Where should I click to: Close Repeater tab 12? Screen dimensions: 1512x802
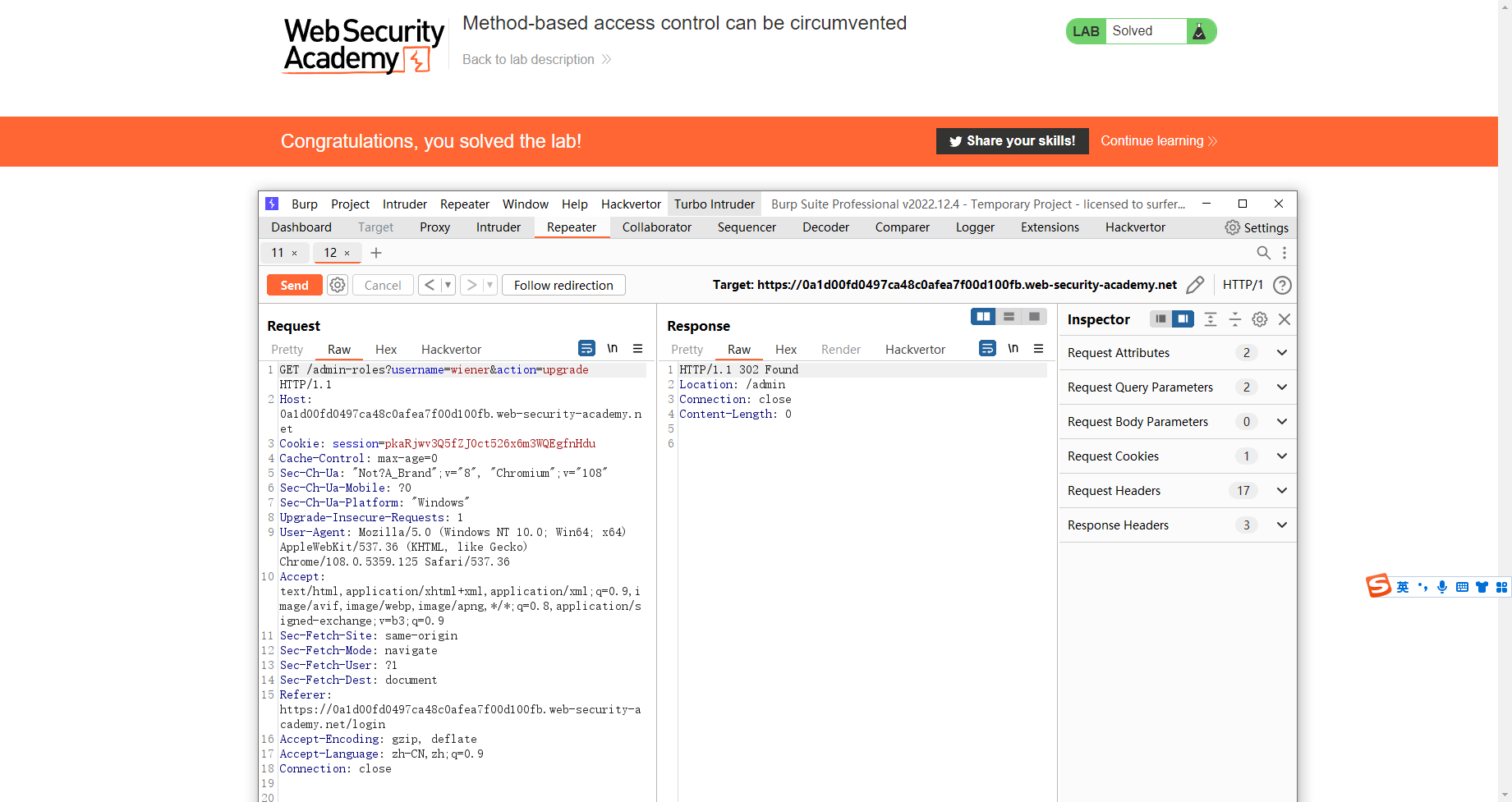pos(347,253)
